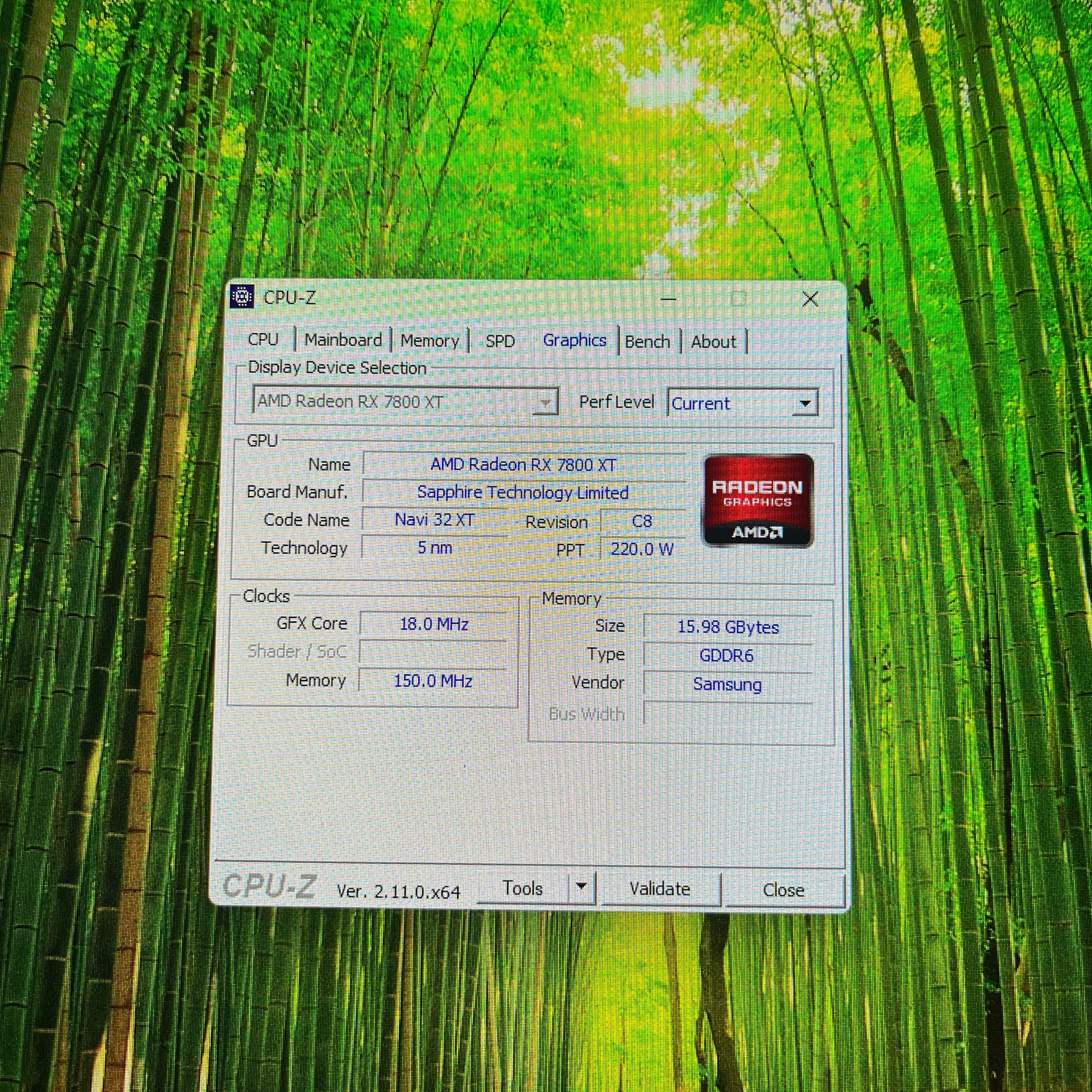The image size is (1092, 1092).
Task: Click Sapphire Technology Limited value
Action: point(524,492)
